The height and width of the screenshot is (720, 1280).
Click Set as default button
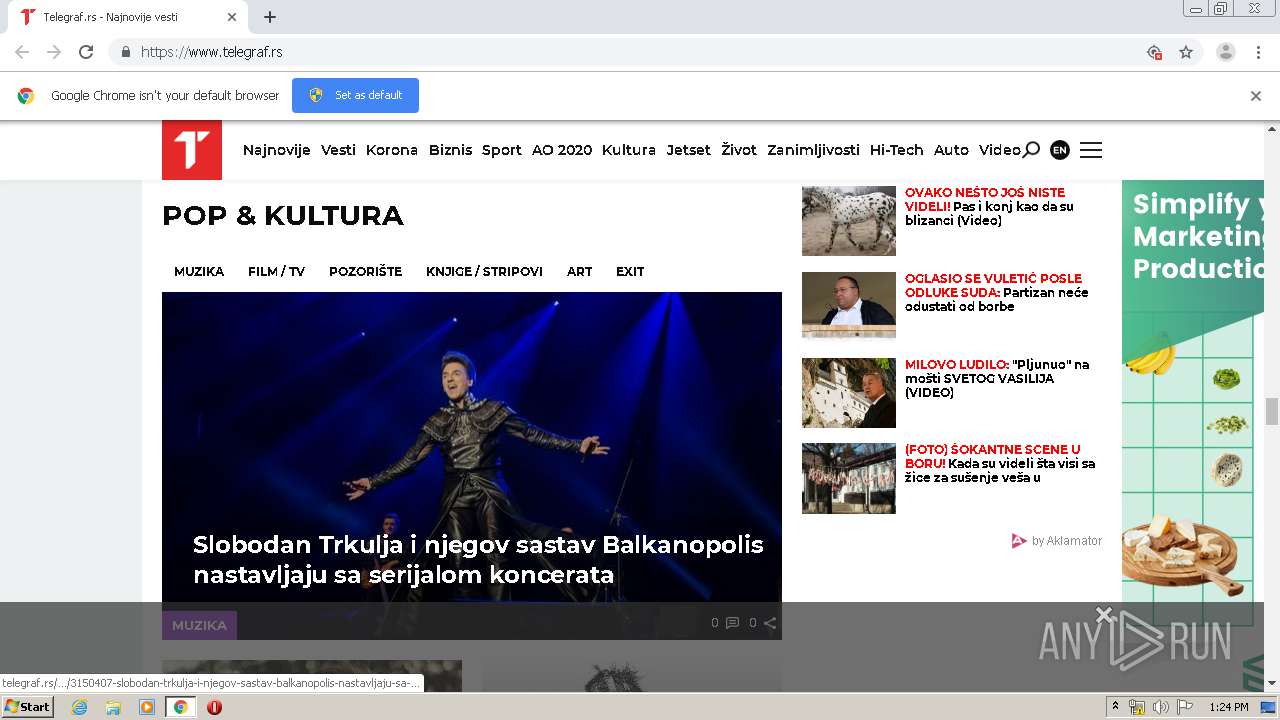[x=355, y=95]
